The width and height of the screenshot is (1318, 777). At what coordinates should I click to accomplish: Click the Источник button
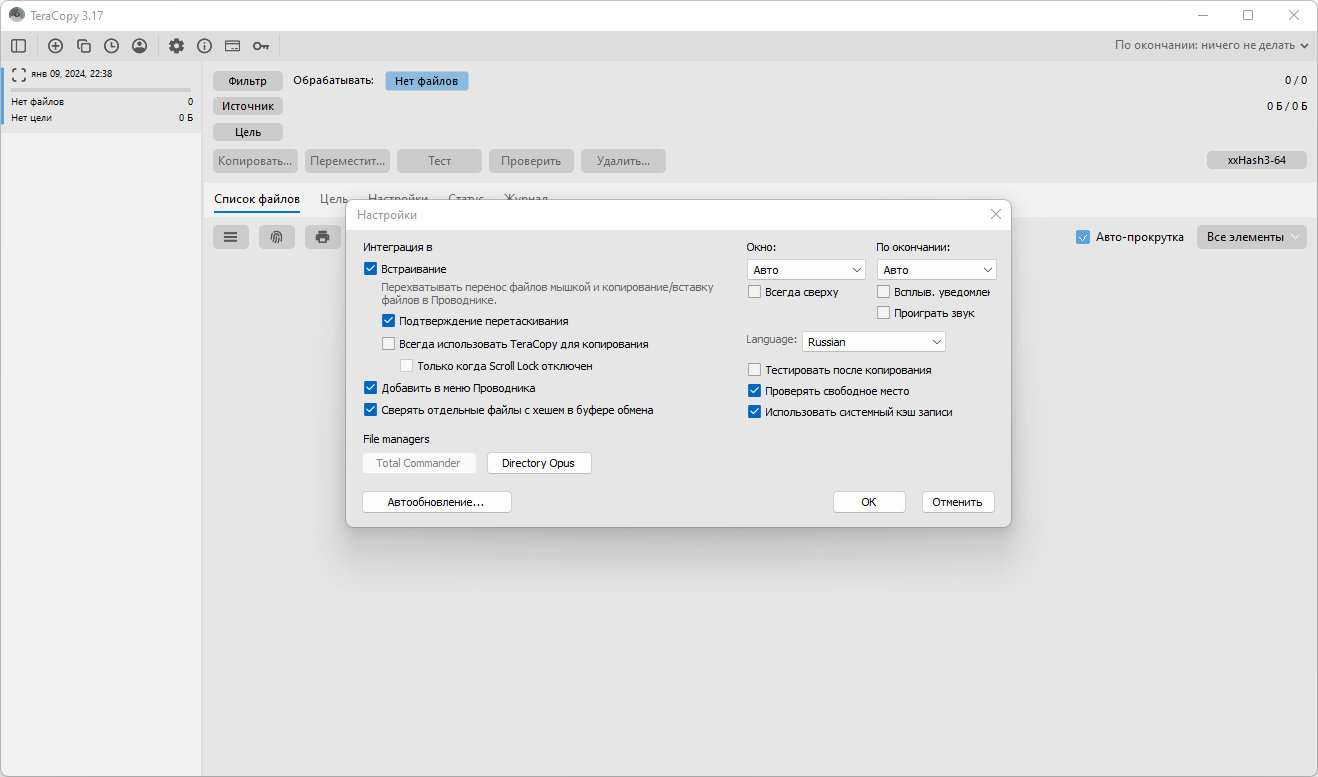[x=248, y=106]
